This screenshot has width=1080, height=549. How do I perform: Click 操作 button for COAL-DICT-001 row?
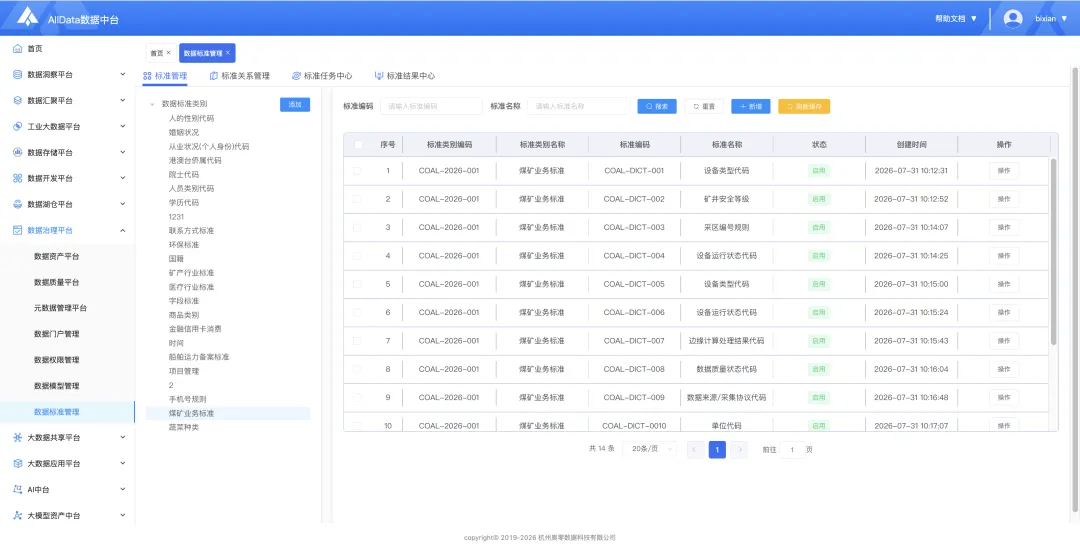tap(1004, 171)
